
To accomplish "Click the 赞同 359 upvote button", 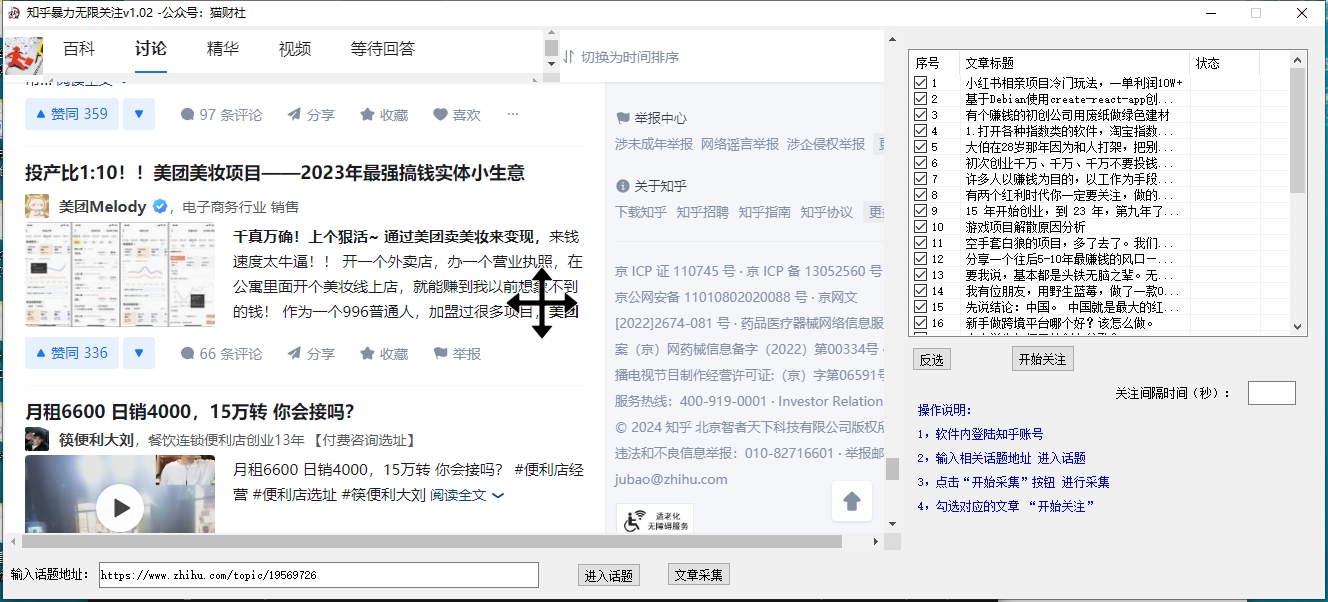I will pos(71,113).
